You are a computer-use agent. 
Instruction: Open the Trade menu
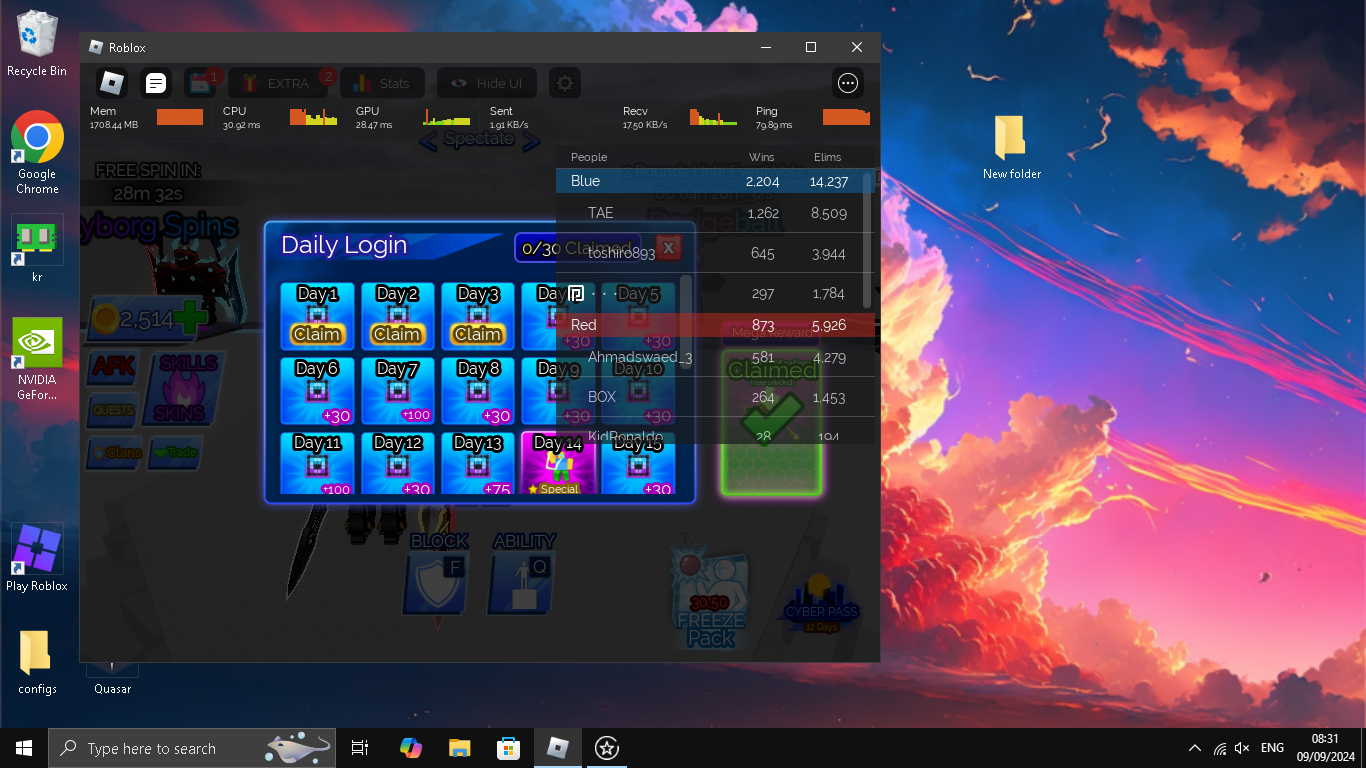tap(175, 453)
